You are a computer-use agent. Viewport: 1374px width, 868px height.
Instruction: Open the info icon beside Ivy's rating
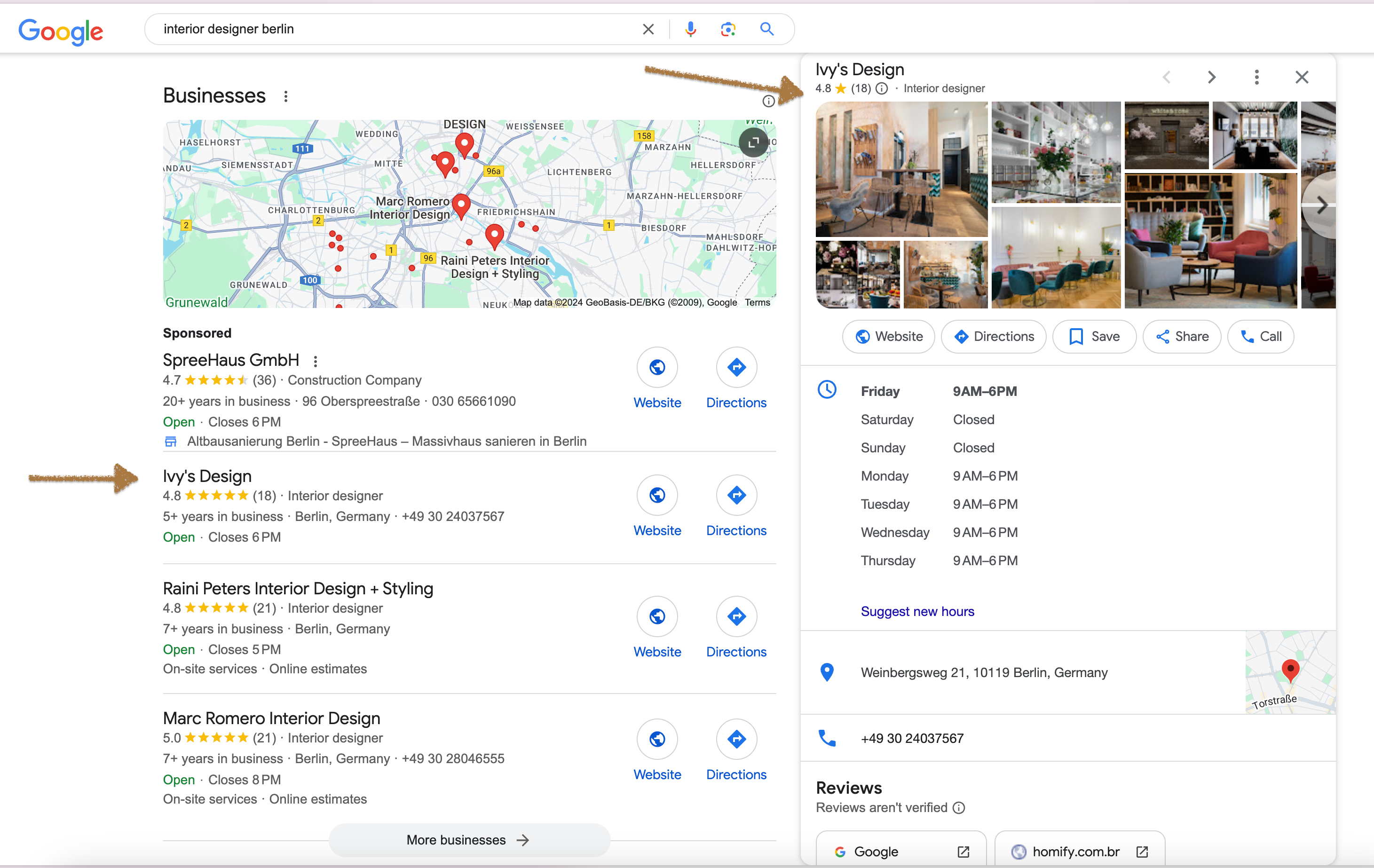(882, 88)
